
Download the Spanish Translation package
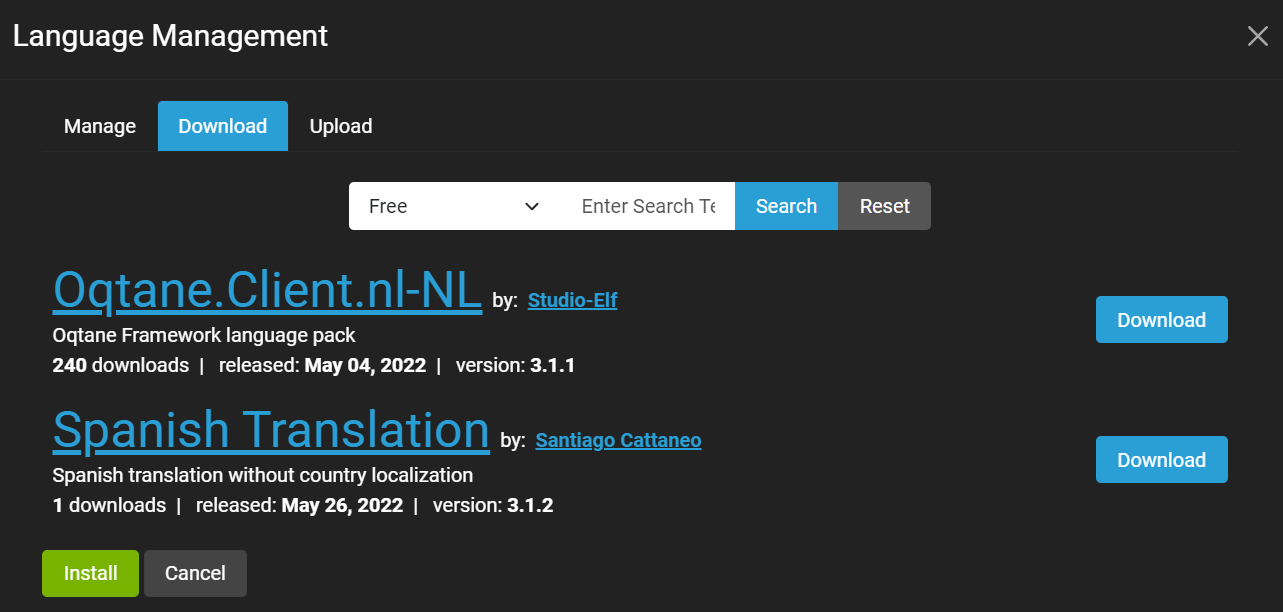[1161, 460]
